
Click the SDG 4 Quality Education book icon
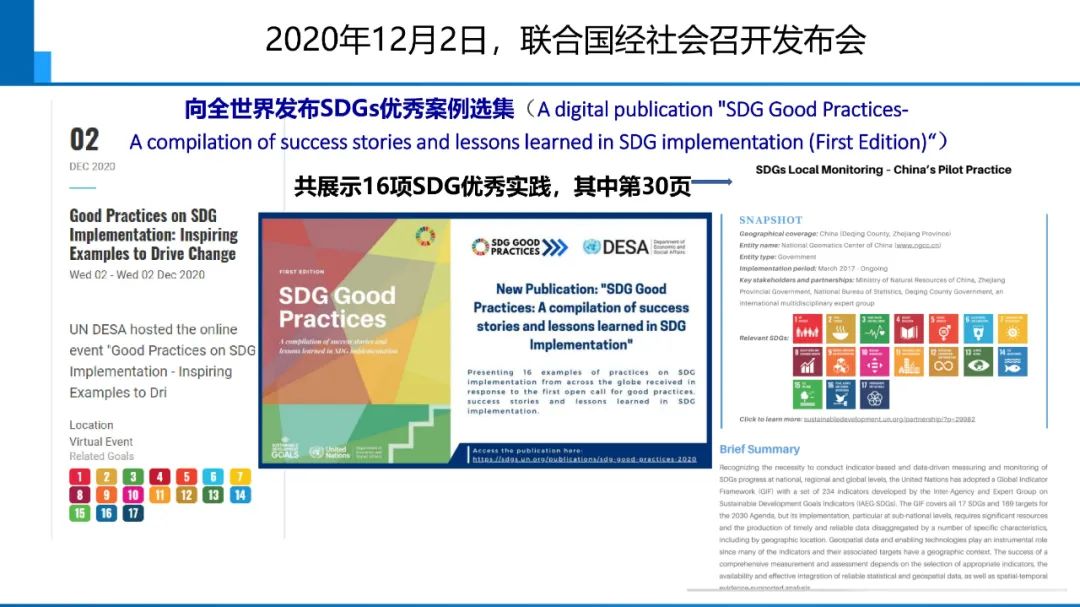pos(908,328)
